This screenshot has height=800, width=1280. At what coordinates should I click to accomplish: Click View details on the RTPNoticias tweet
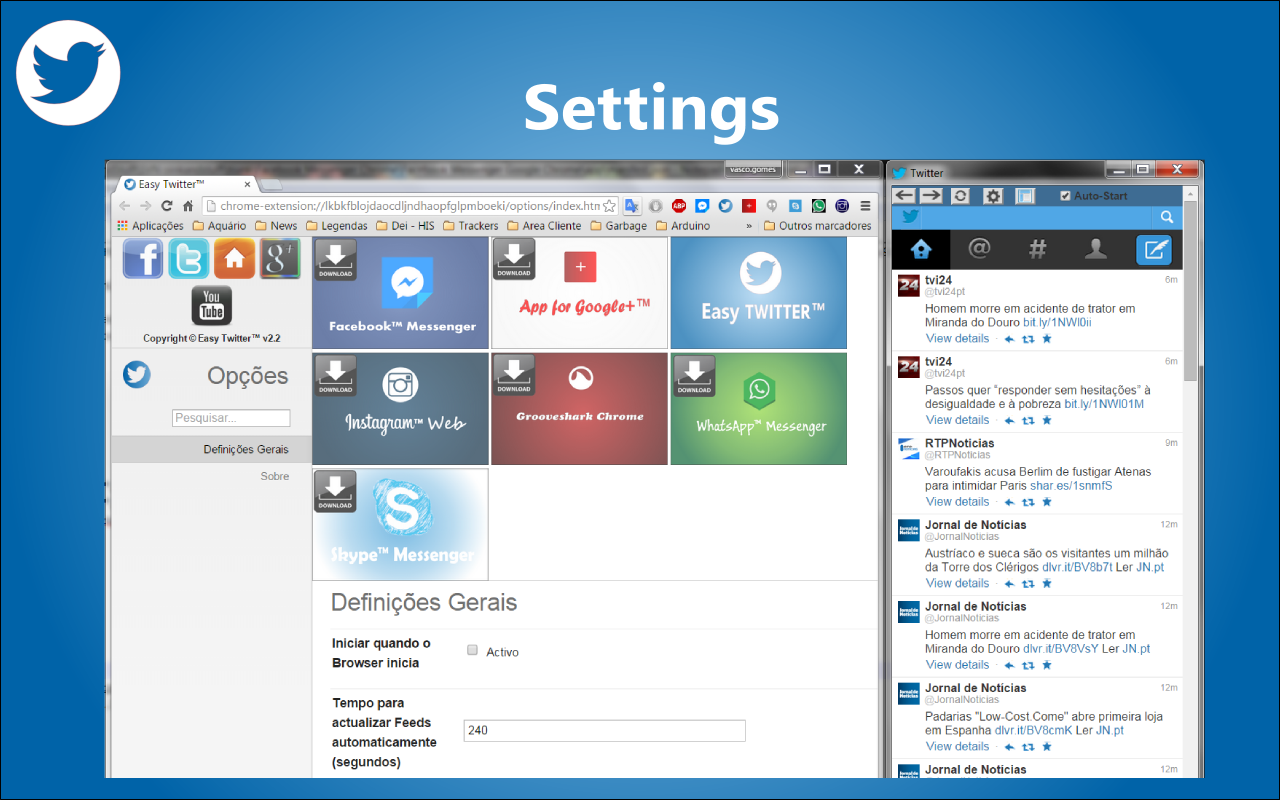pyautogui.click(x=957, y=502)
